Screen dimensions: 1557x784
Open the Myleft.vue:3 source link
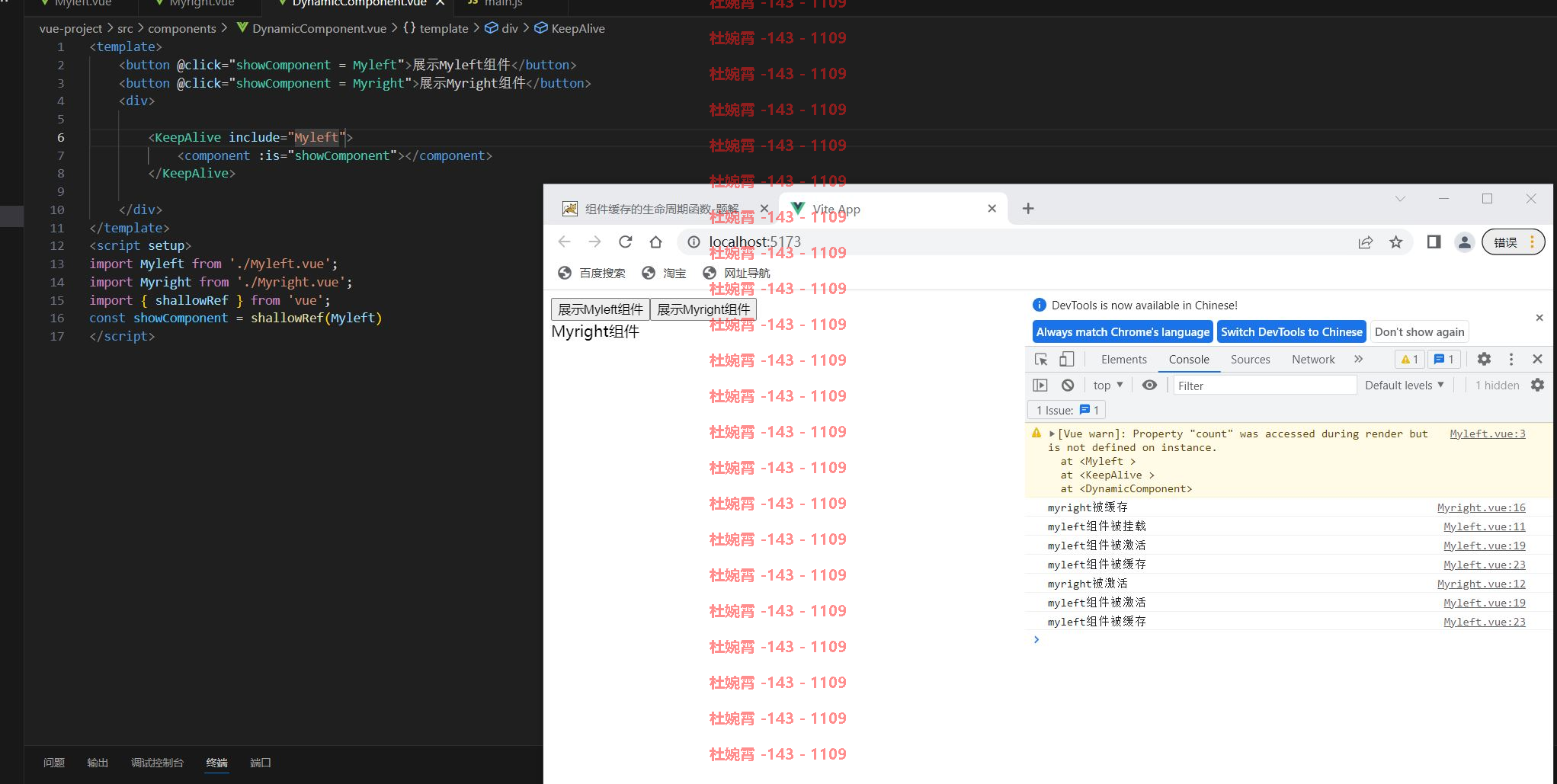point(1487,434)
